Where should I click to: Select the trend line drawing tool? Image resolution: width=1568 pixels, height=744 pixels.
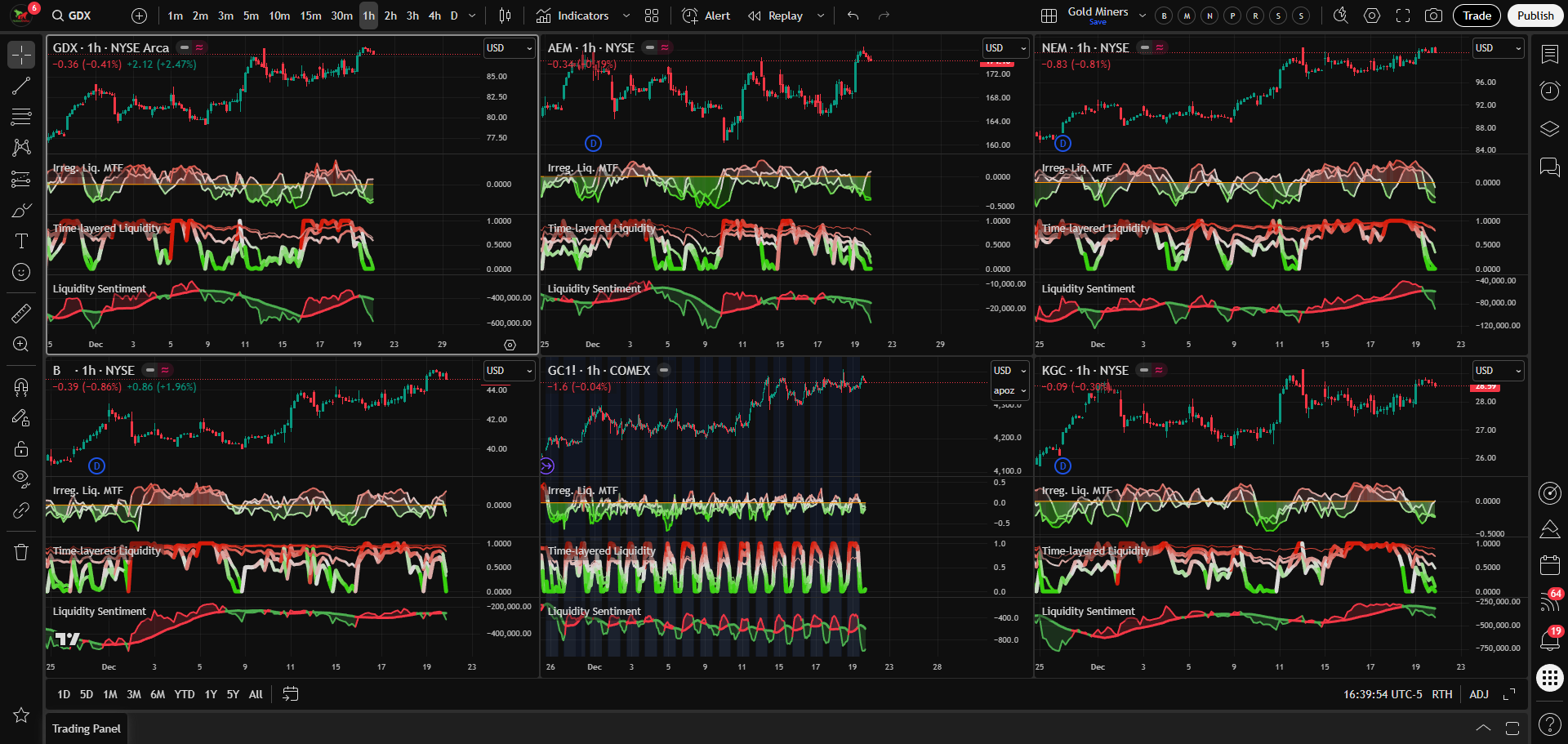click(21, 86)
